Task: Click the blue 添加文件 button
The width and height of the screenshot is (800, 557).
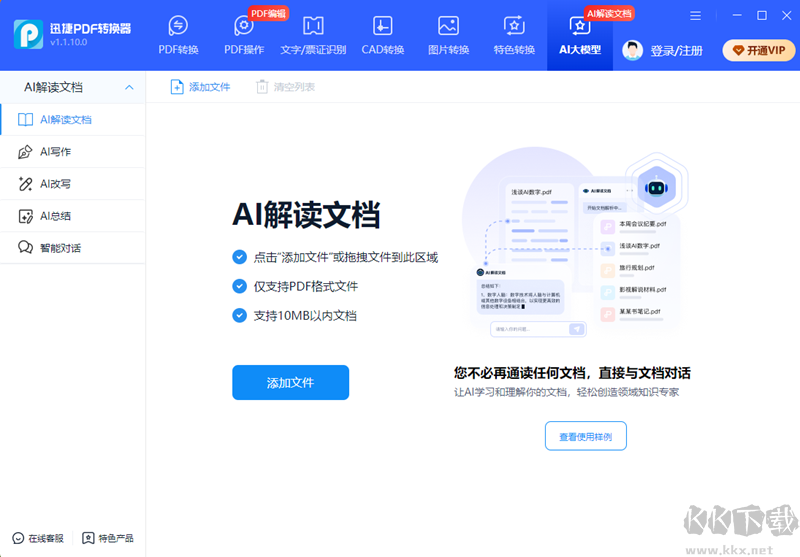Action: coord(290,382)
